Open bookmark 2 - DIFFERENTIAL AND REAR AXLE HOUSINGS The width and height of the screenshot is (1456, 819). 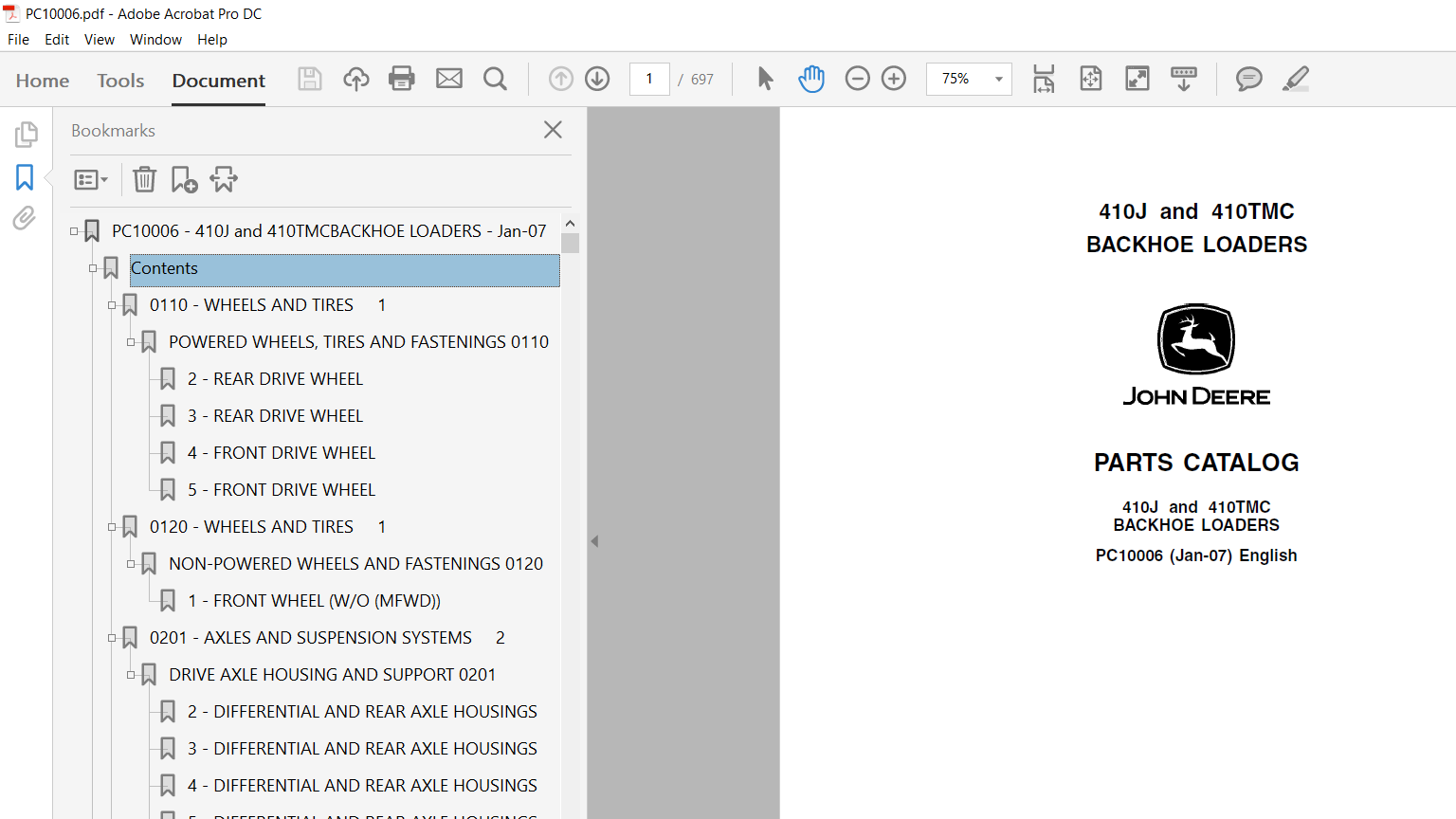362,712
